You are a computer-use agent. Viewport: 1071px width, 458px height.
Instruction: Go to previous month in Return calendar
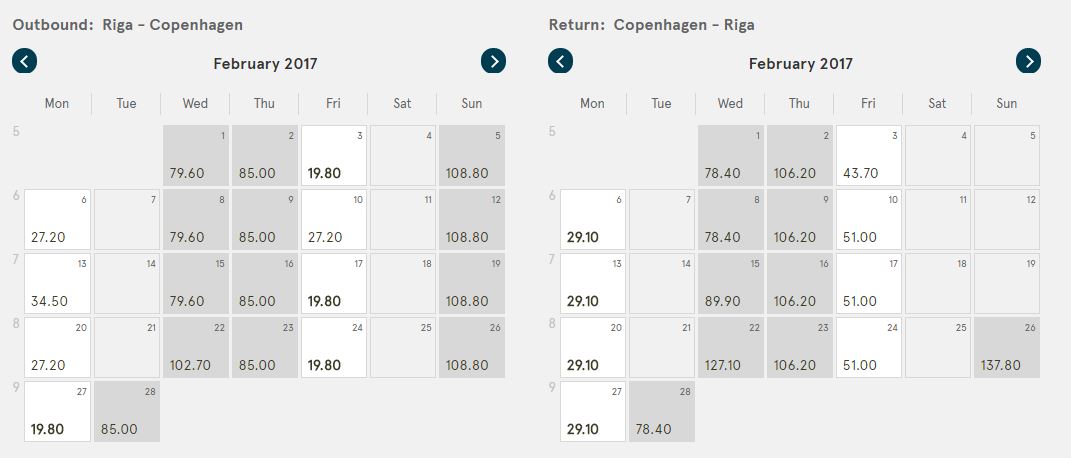tap(560, 61)
